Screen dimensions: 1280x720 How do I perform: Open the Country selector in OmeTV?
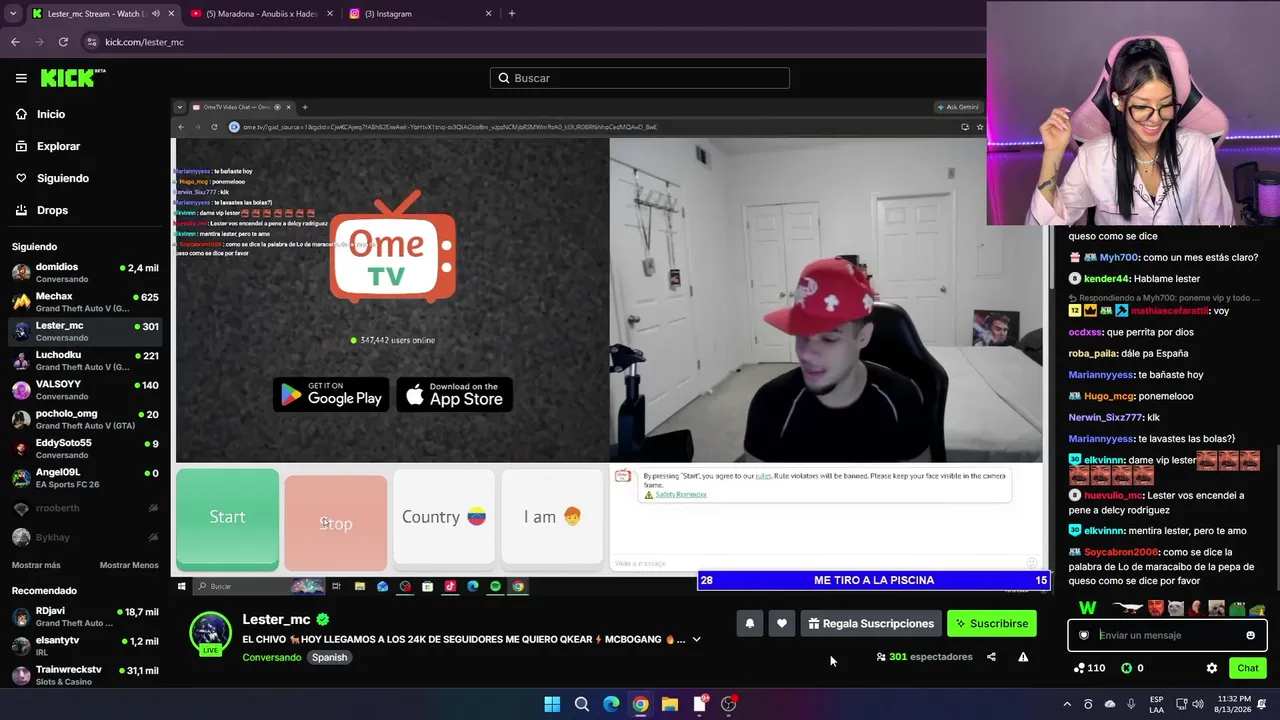[444, 517]
